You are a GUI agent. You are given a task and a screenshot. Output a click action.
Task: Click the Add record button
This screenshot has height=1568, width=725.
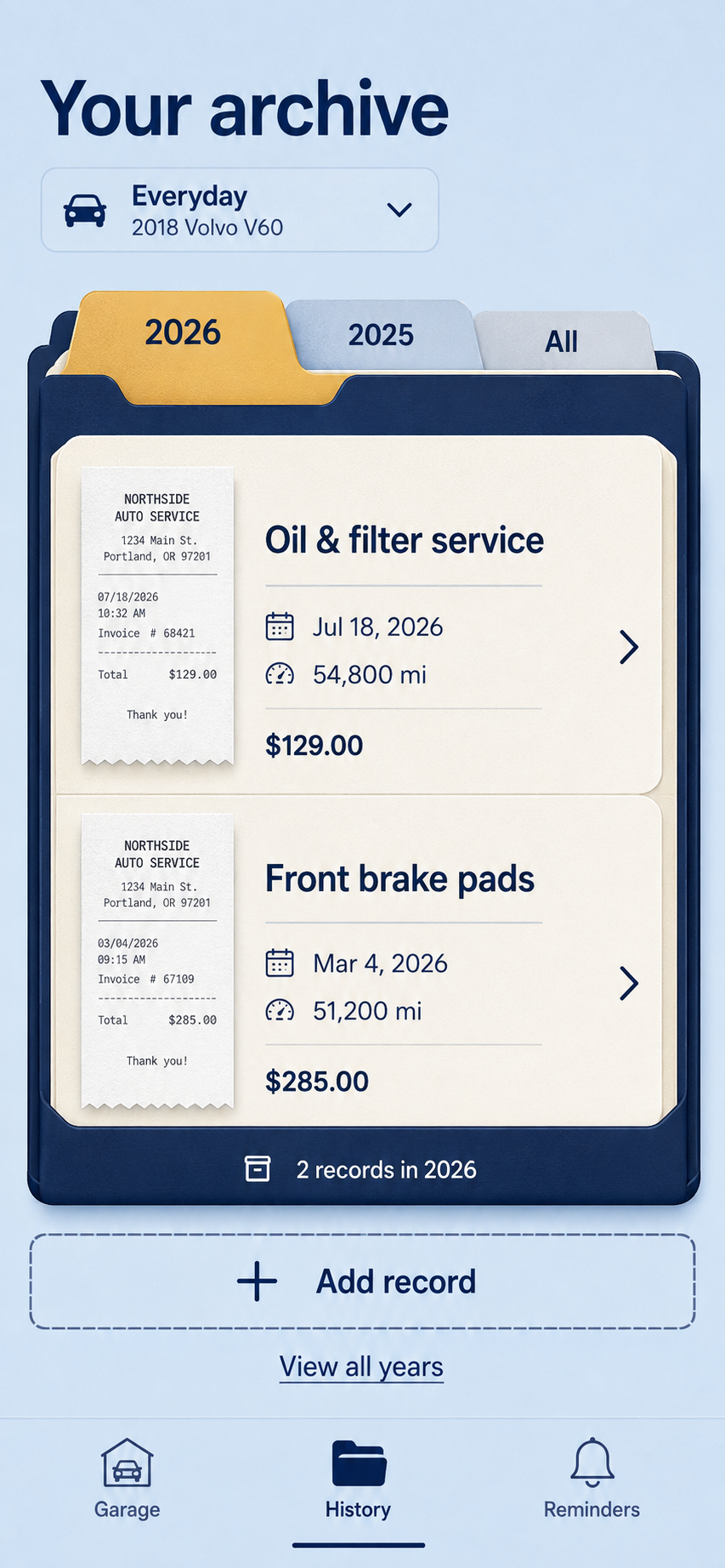(363, 1281)
